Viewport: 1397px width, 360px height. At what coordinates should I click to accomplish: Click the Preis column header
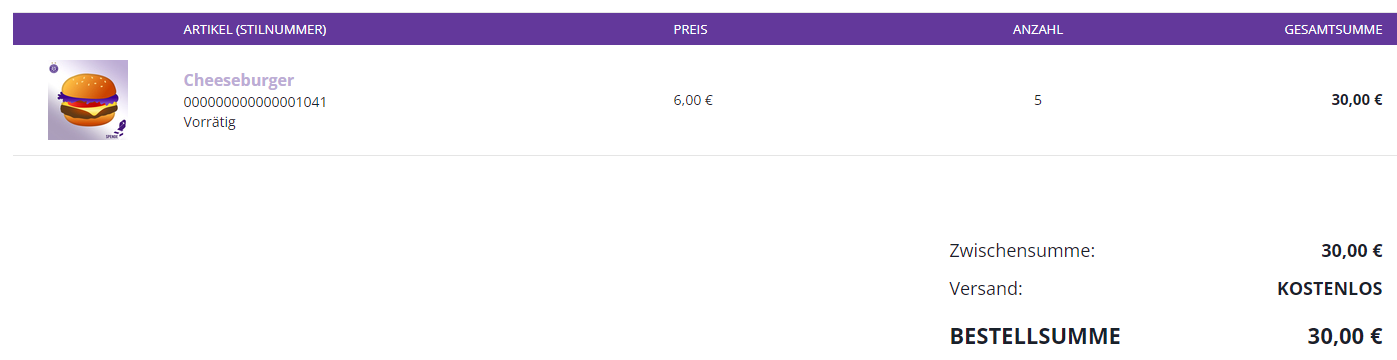[x=690, y=30]
